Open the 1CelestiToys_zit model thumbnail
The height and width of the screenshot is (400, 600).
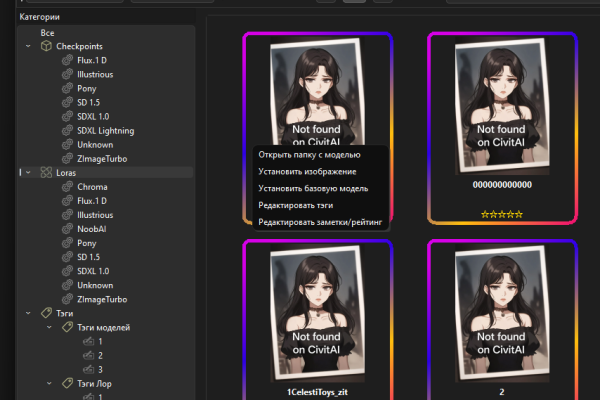tap(318, 313)
